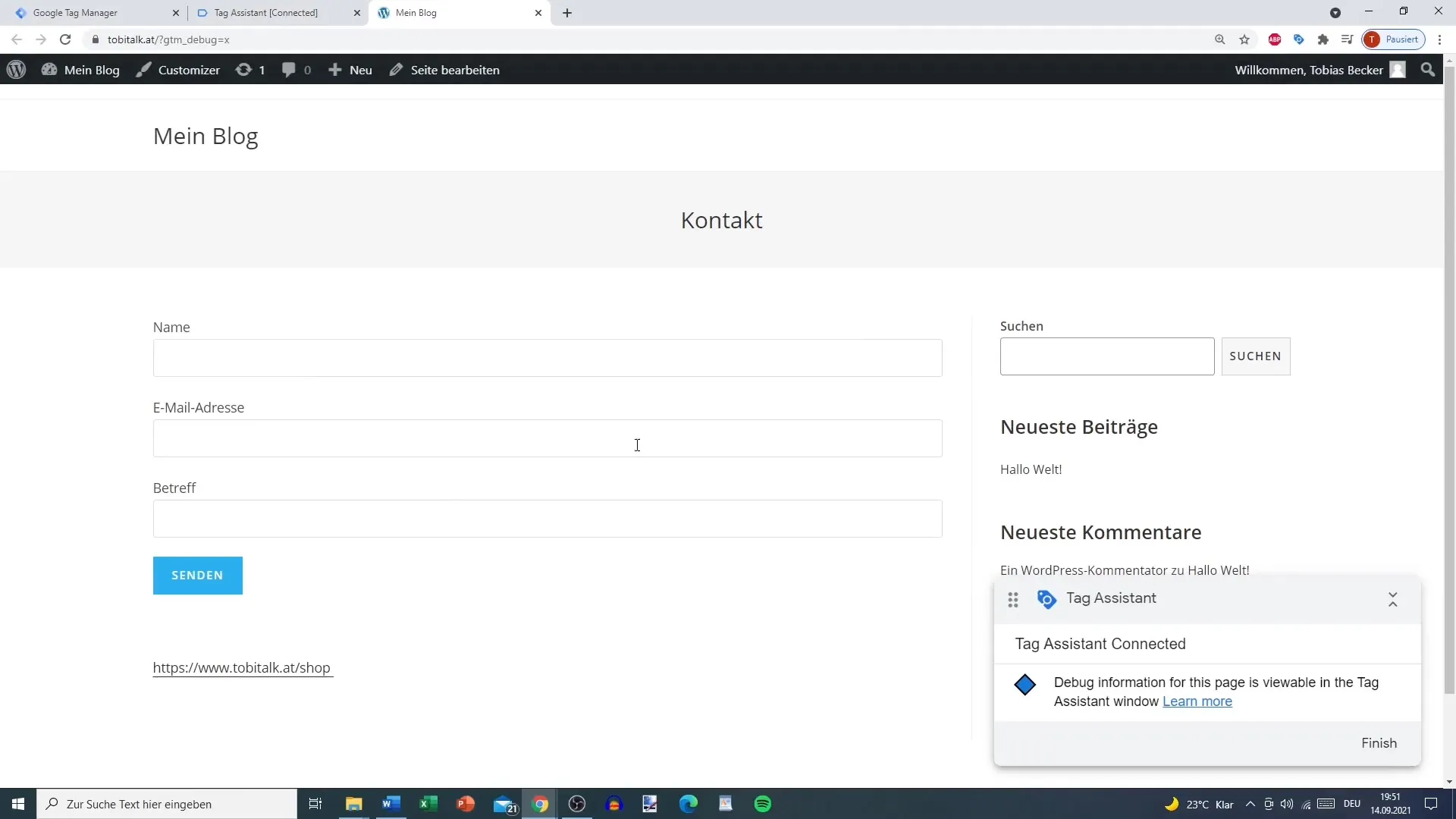Bookmark this page with the star
The height and width of the screenshot is (819, 1456).
pos(1244,39)
